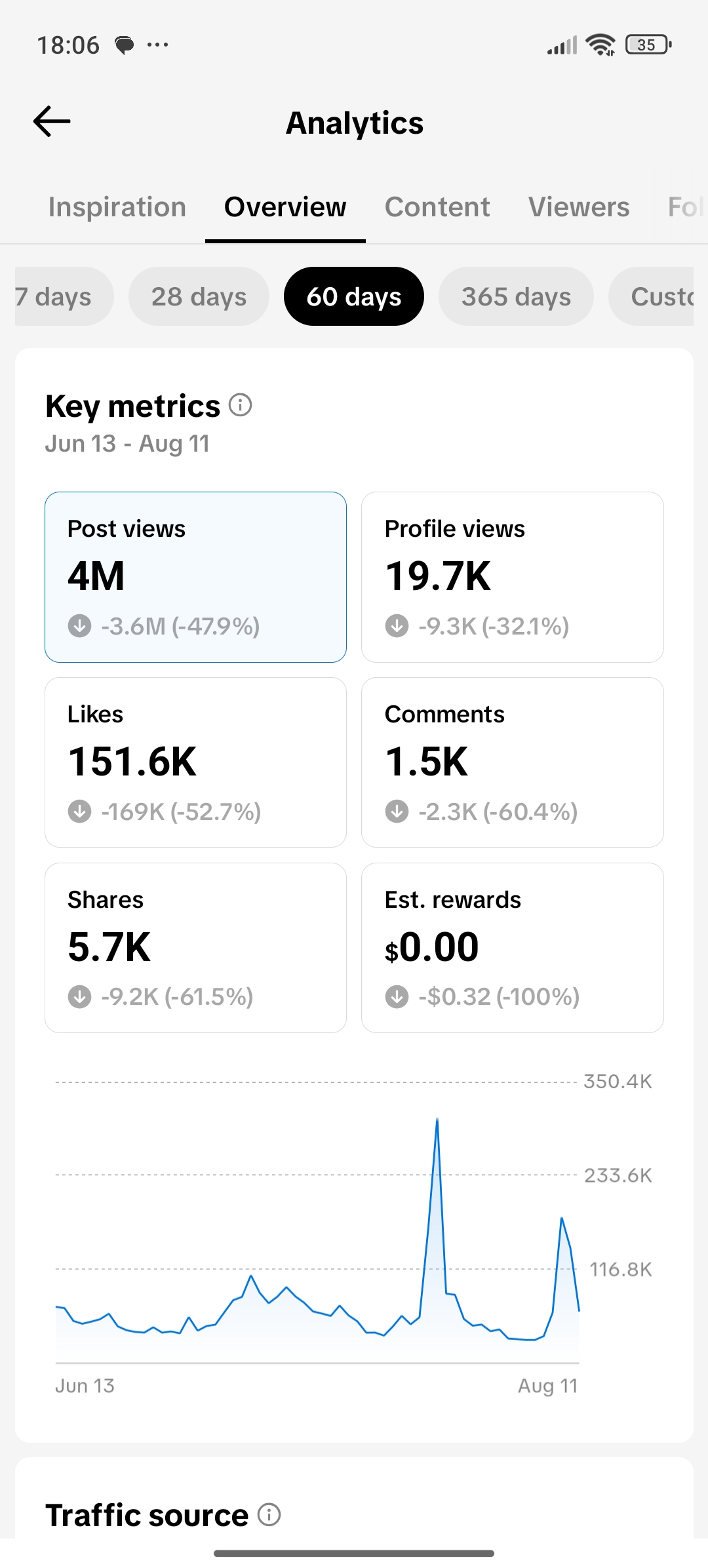This screenshot has width=708, height=1568.
Task: Tap the Wi-Fi status icon
Action: click(x=600, y=45)
